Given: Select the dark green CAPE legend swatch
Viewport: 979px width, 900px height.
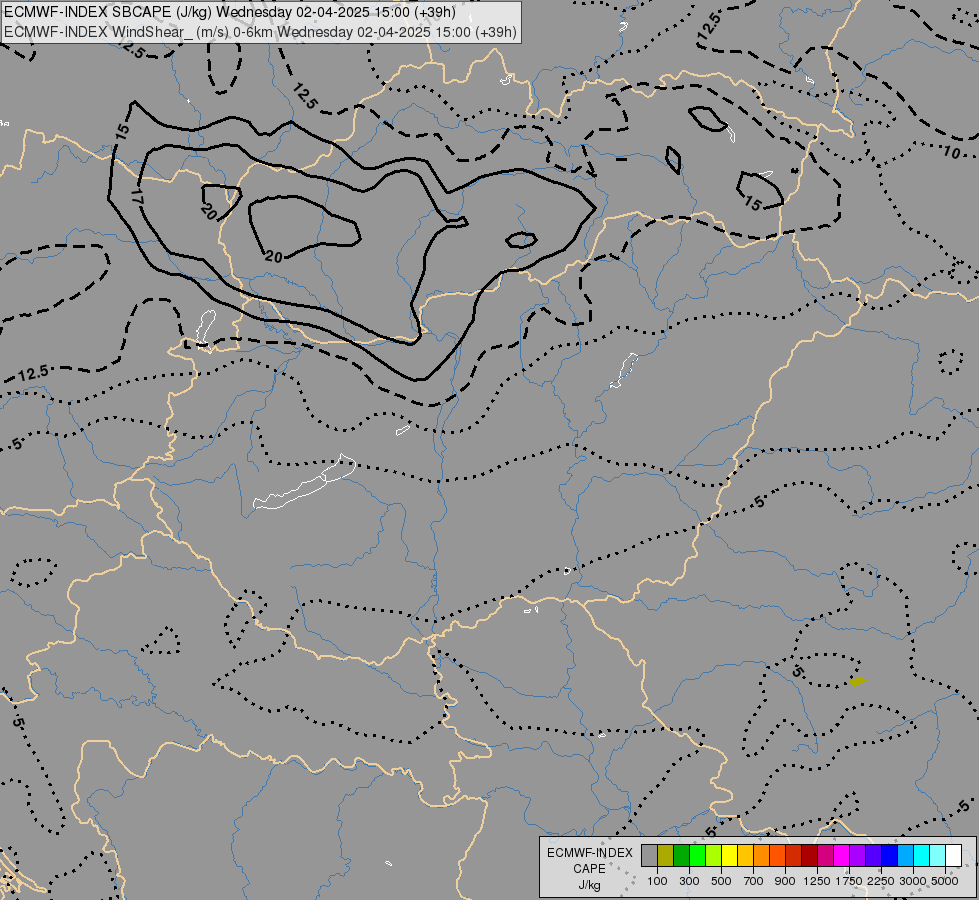Looking at the screenshot, I should 681,855.
